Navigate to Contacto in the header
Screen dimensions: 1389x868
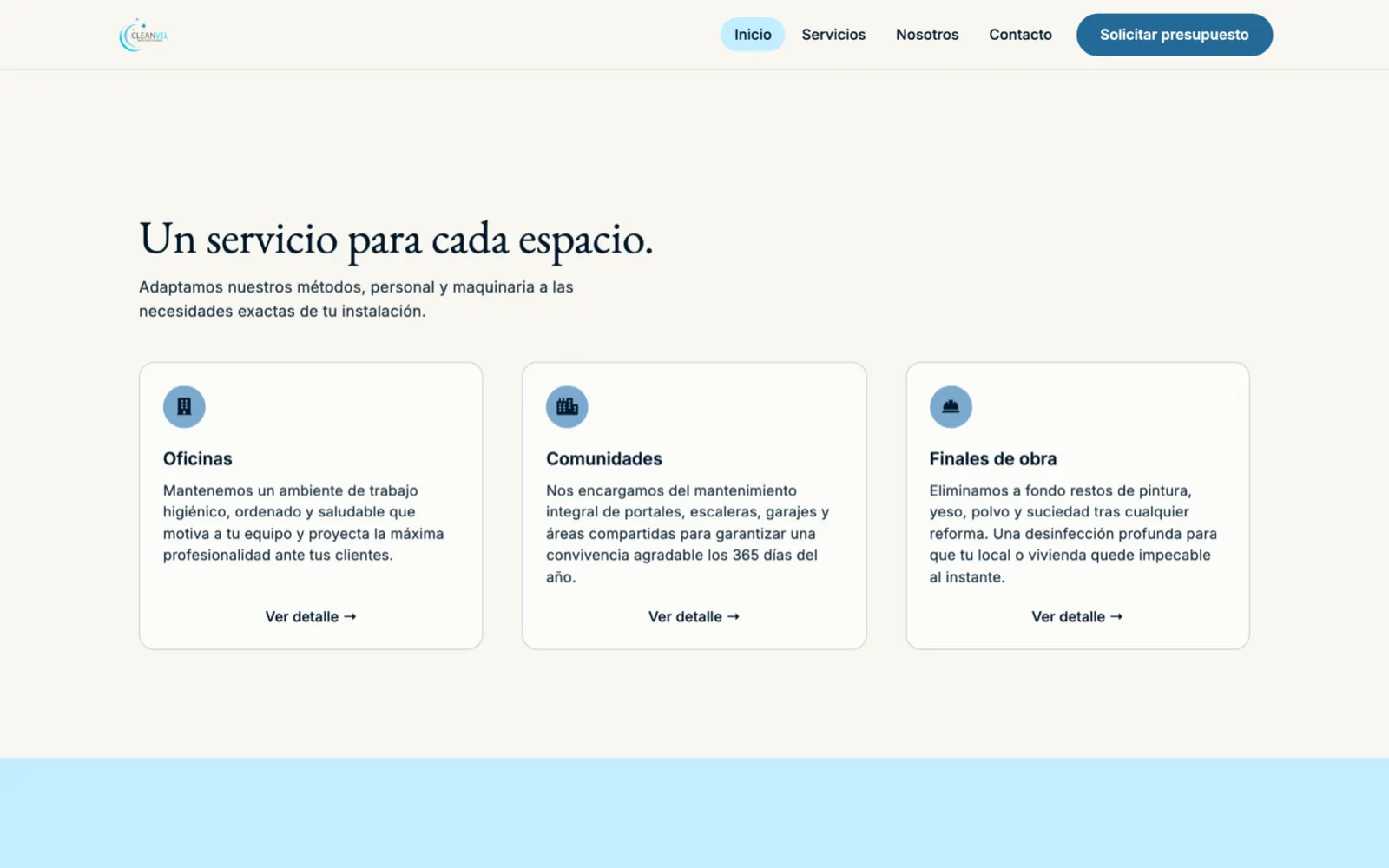pyautogui.click(x=1020, y=35)
